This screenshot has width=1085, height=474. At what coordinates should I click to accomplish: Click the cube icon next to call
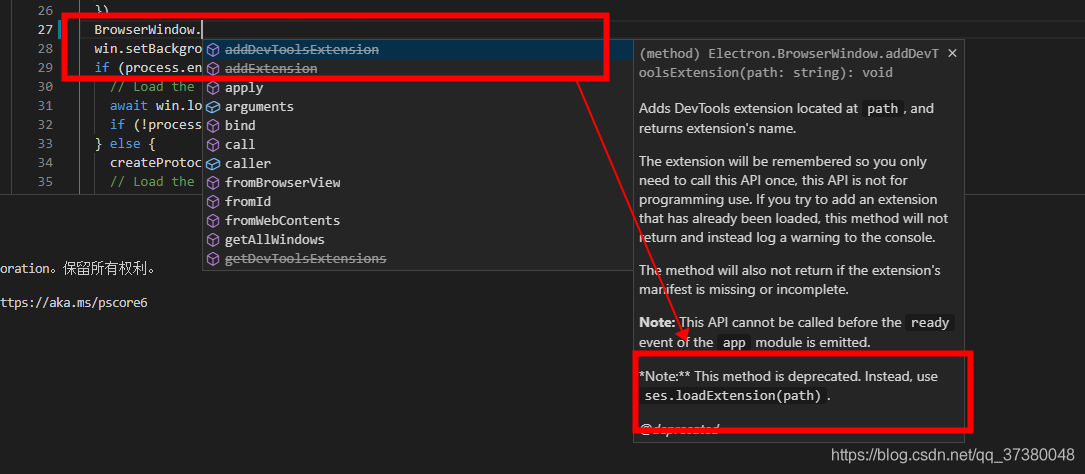pos(213,145)
